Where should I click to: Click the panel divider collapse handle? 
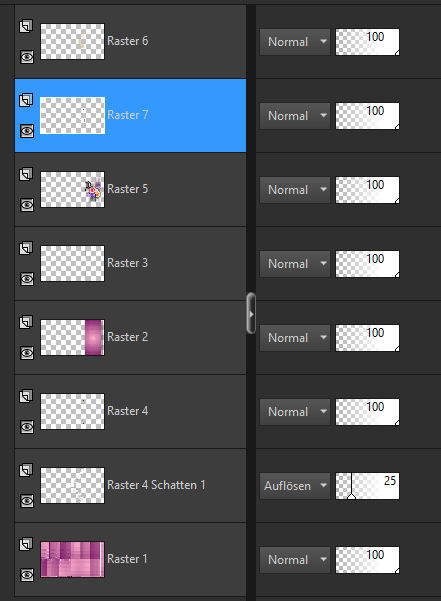[251, 313]
